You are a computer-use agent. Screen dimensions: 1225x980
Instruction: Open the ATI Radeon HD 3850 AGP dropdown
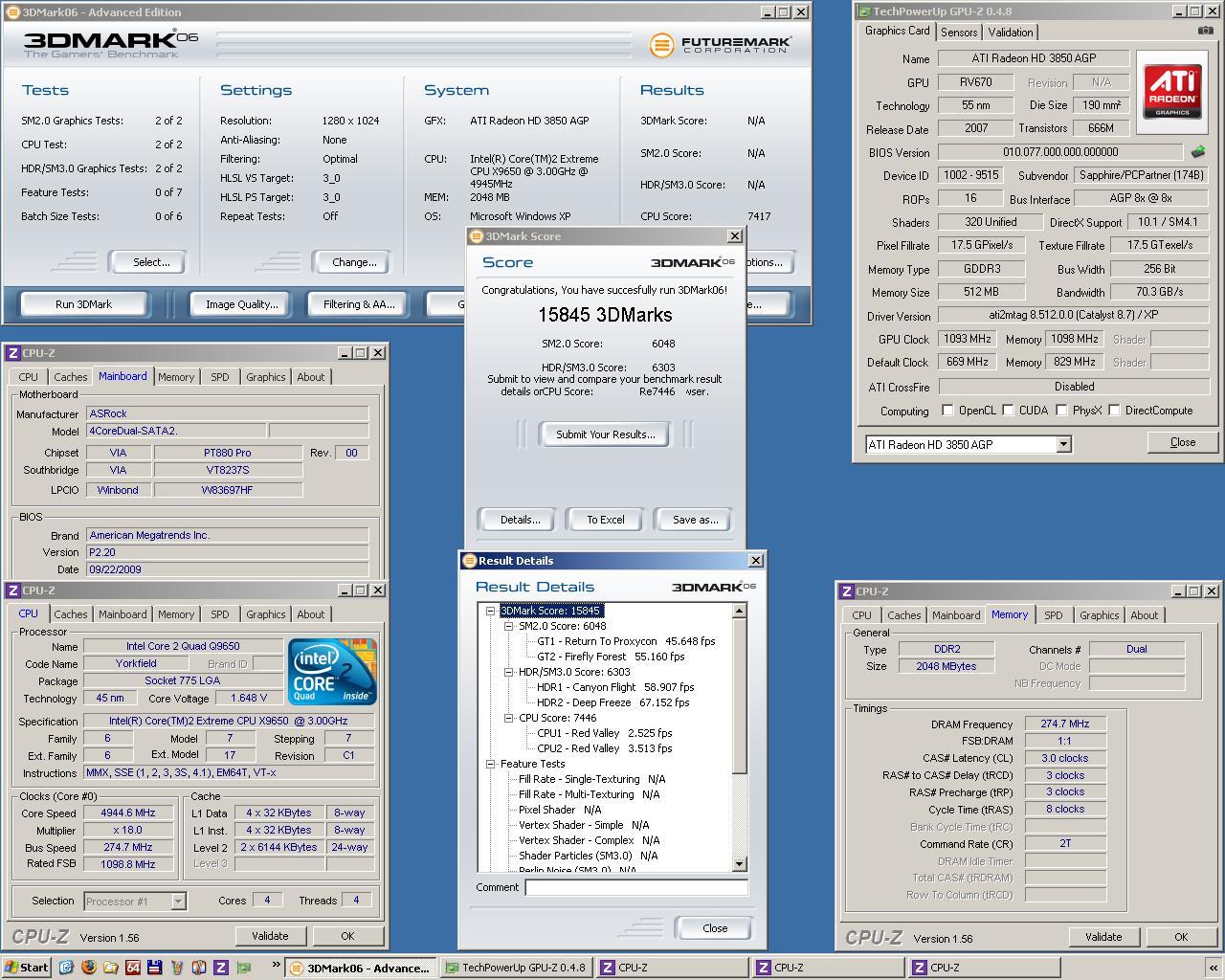coord(1063,444)
